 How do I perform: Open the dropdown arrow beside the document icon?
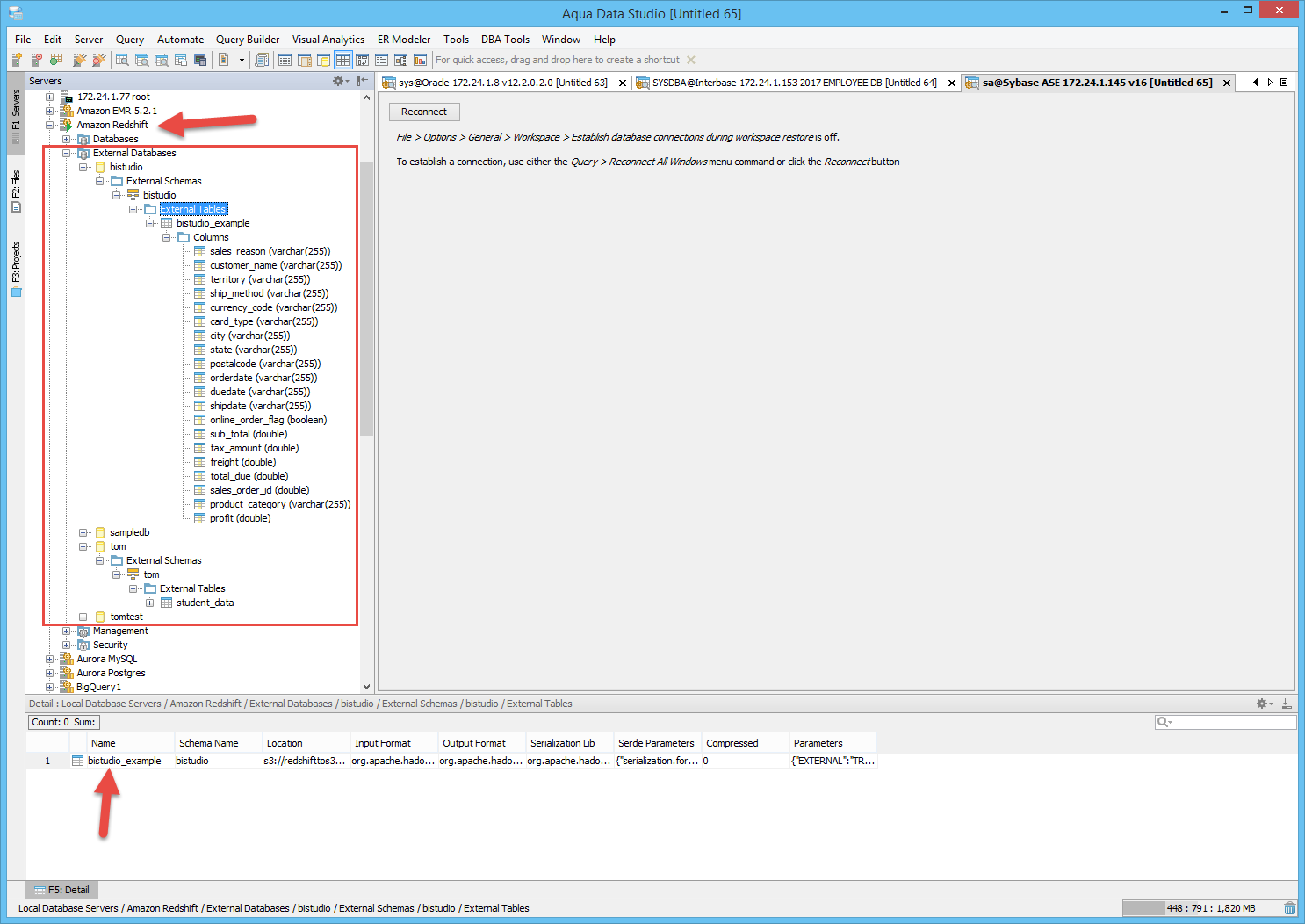click(241, 60)
